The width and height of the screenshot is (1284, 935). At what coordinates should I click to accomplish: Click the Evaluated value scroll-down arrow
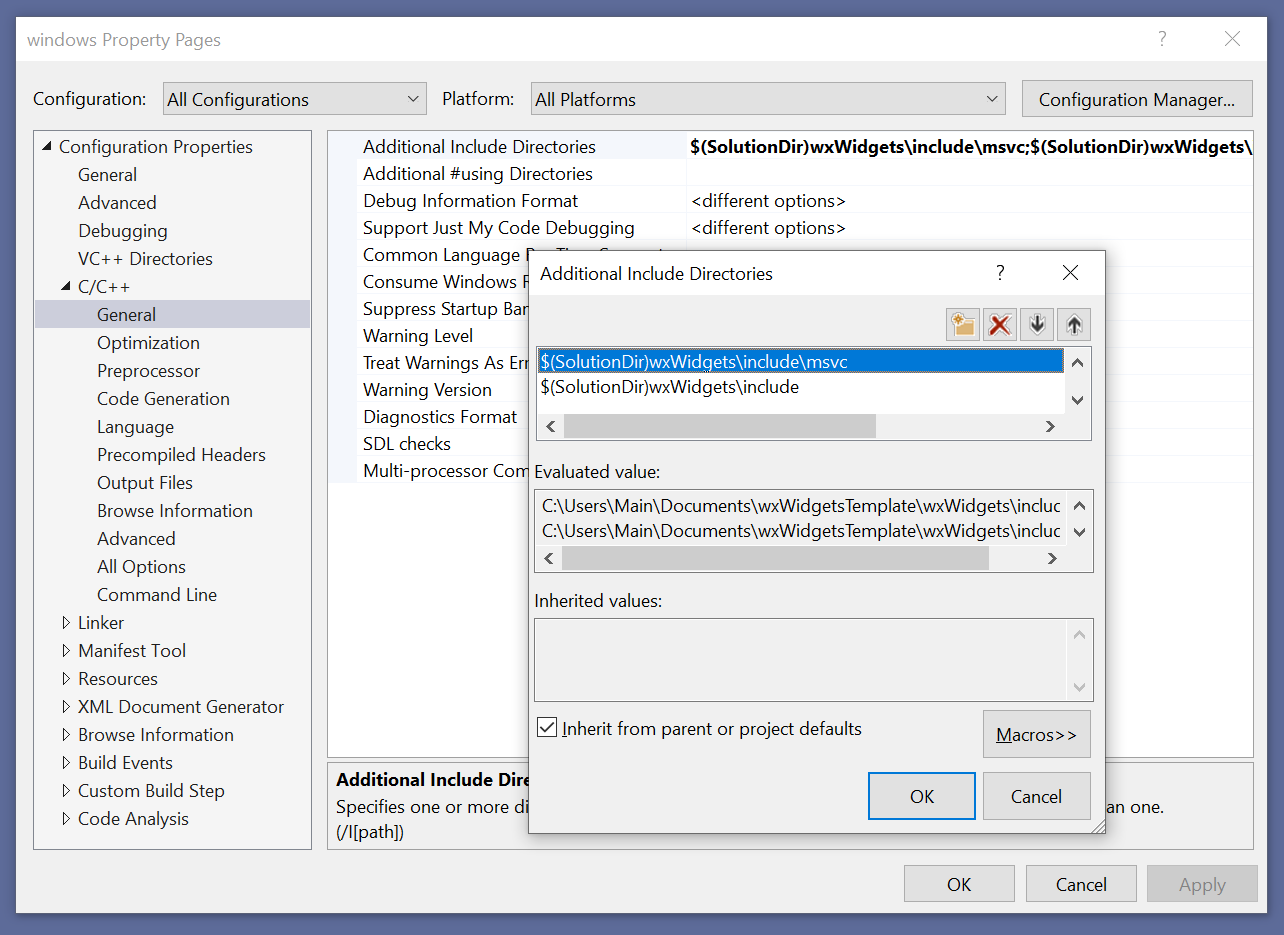click(1078, 532)
